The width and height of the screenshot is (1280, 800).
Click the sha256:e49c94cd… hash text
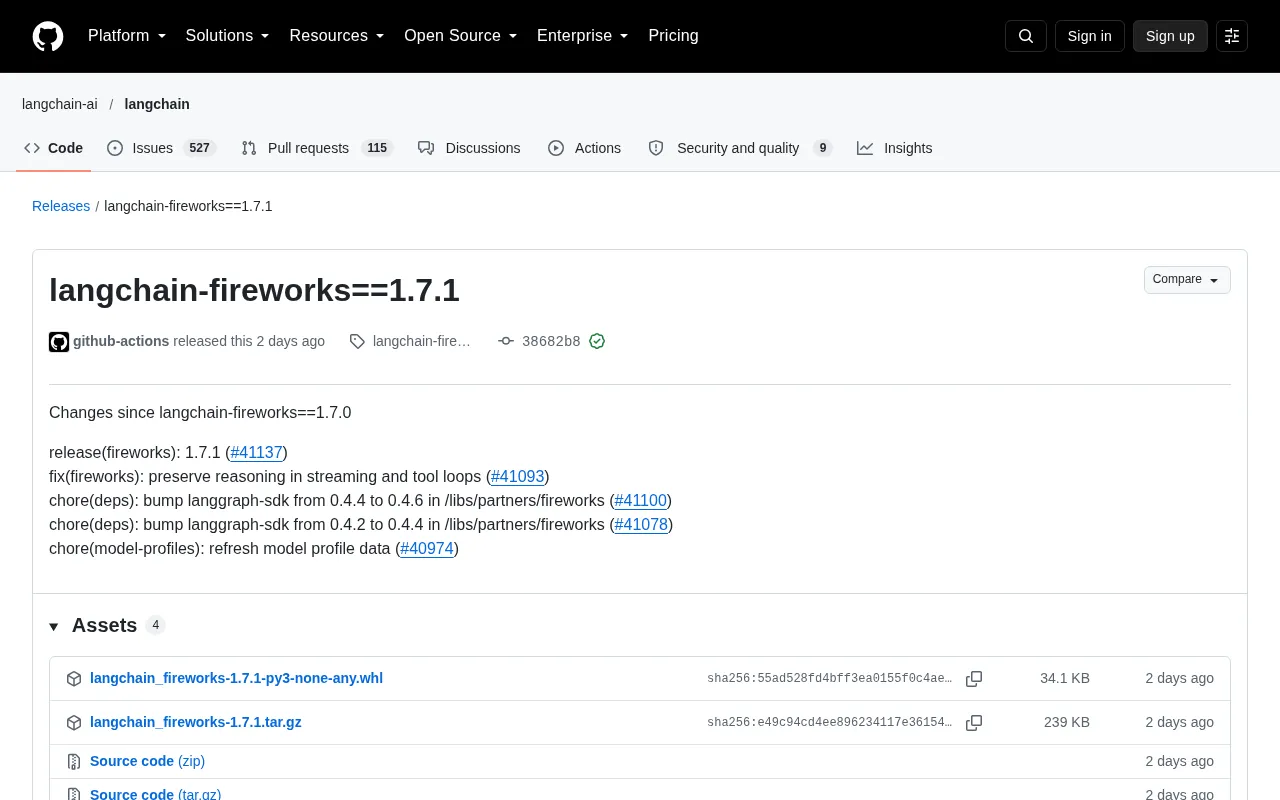(830, 723)
